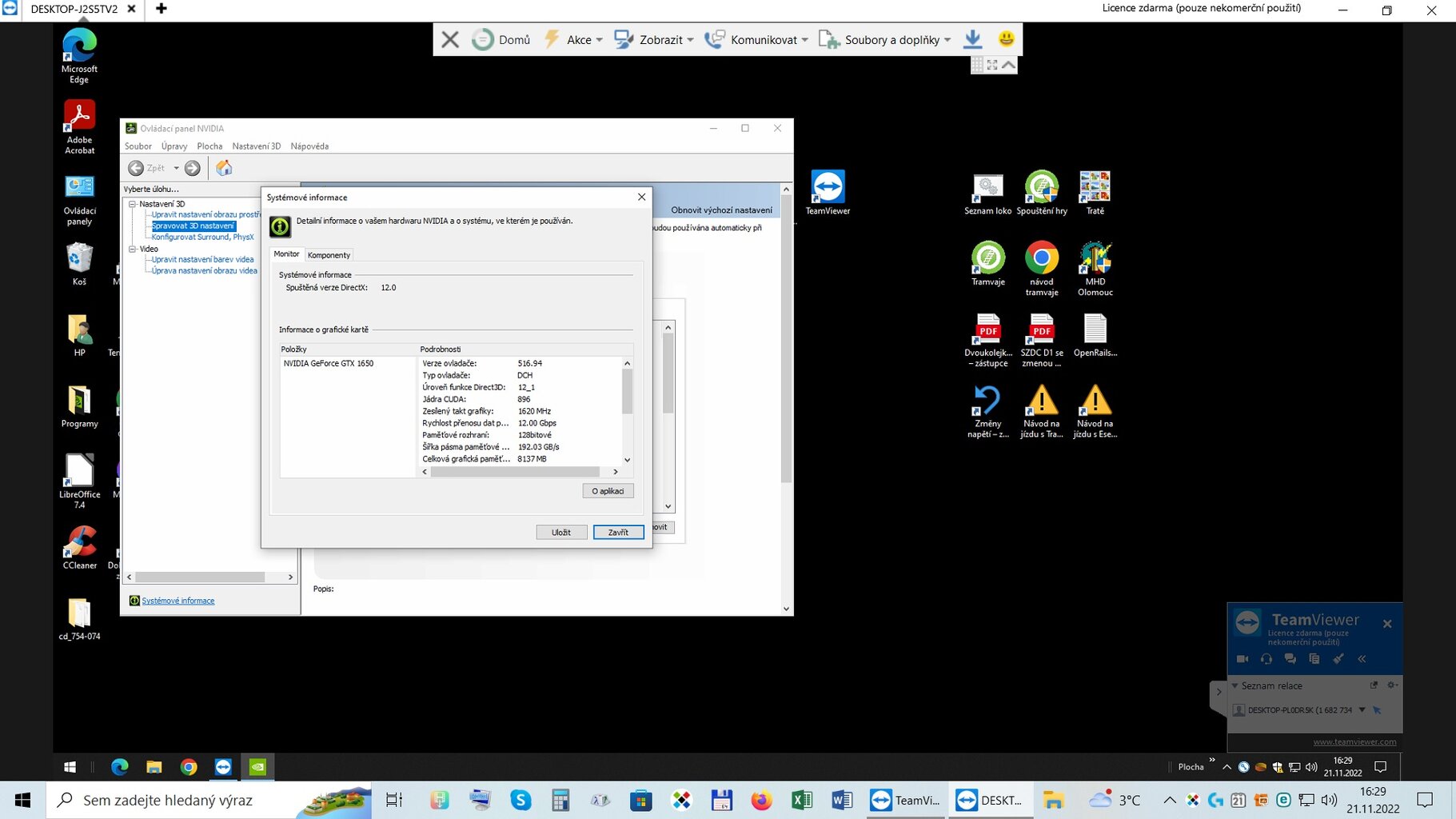This screenshot has height=819, width=1456.
Task: Collapse the Video tree node
Action: point(133,249)
